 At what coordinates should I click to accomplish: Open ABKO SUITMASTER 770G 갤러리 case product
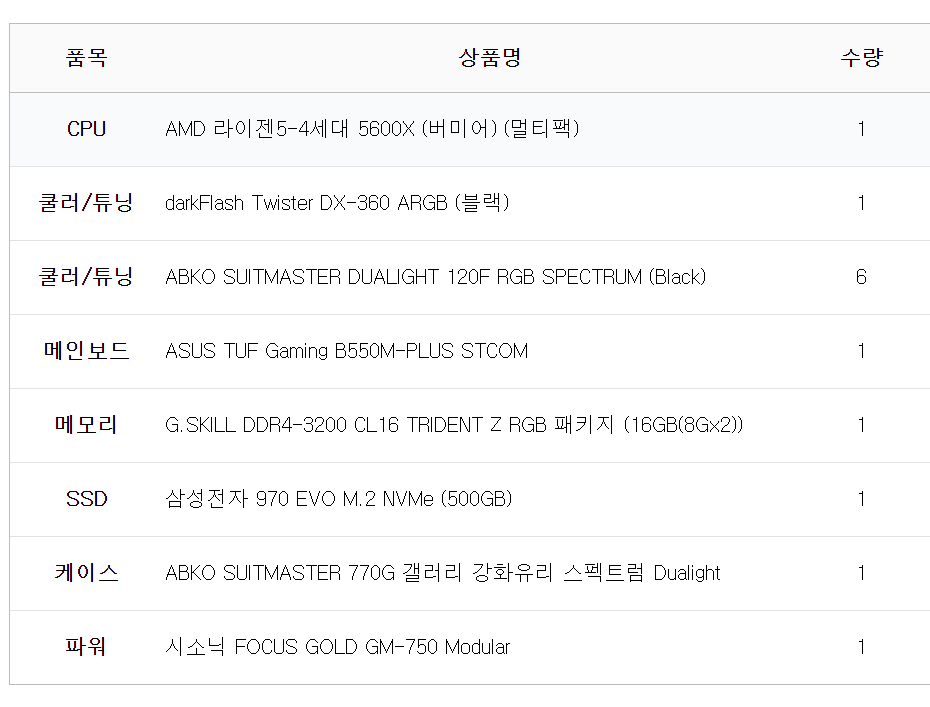tap(442, 573)
